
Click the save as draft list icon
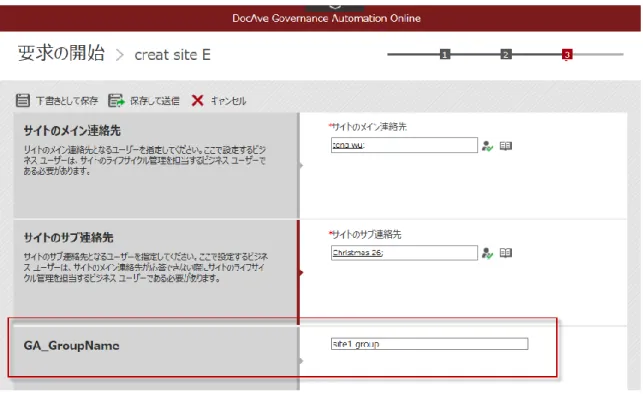tap(23, 100)
